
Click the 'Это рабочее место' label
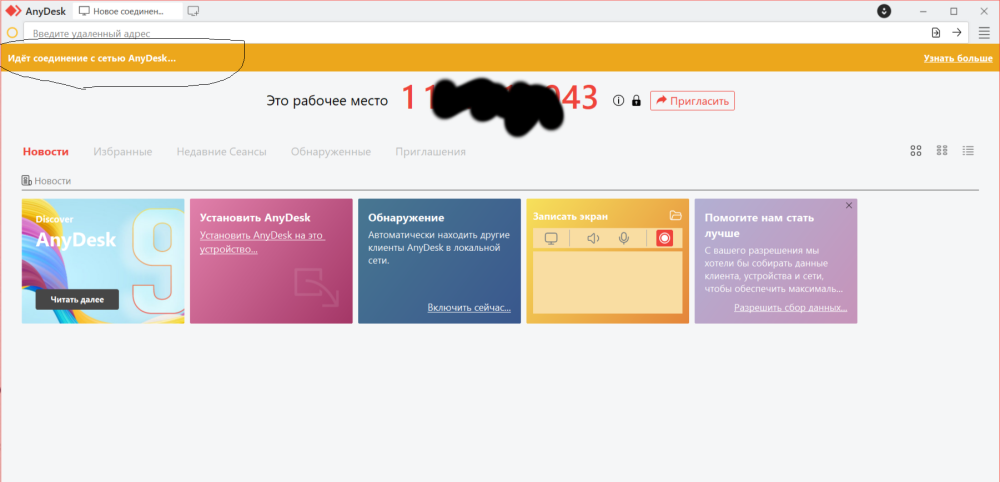click(x=327, y=101)
